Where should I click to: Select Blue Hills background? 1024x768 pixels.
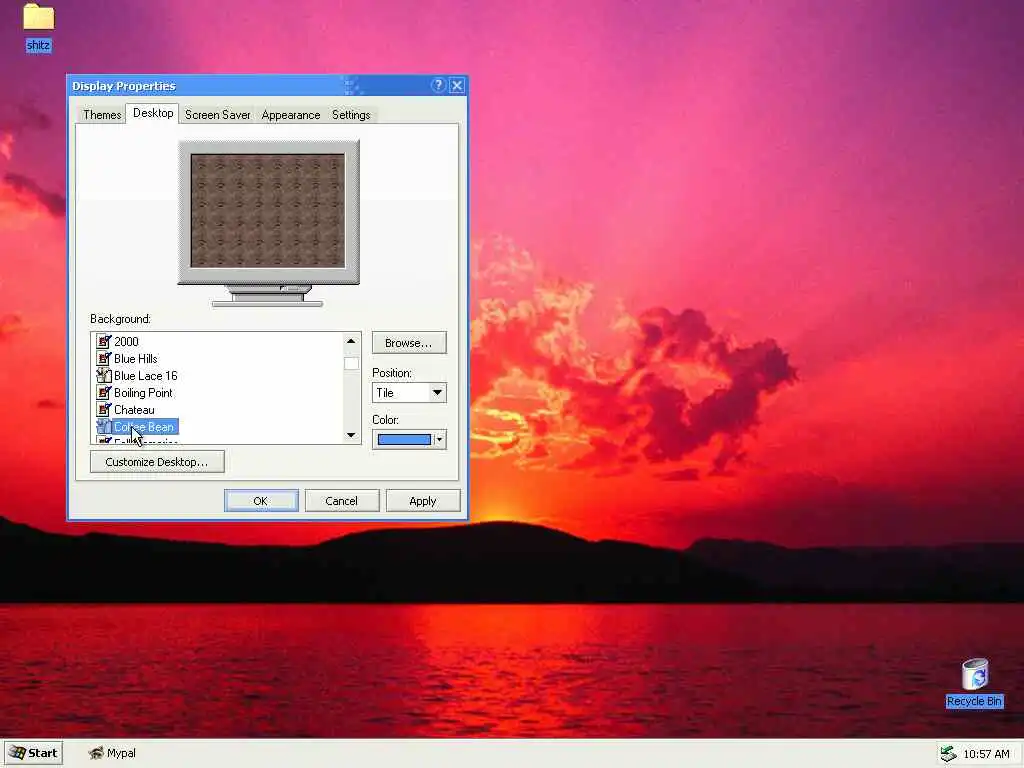click(x=135, y=358)
